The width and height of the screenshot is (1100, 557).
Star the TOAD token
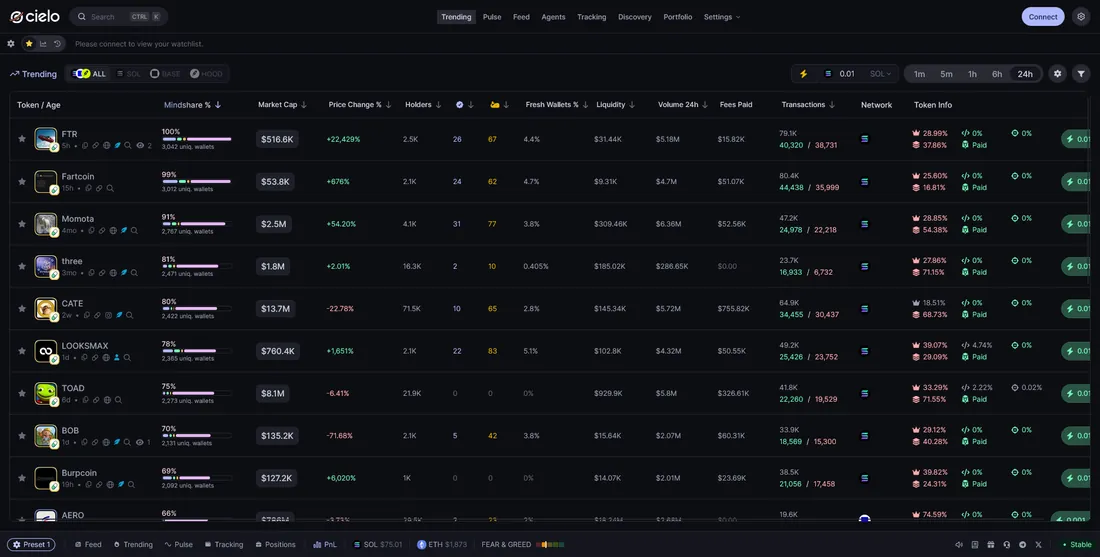click(22, 393)
